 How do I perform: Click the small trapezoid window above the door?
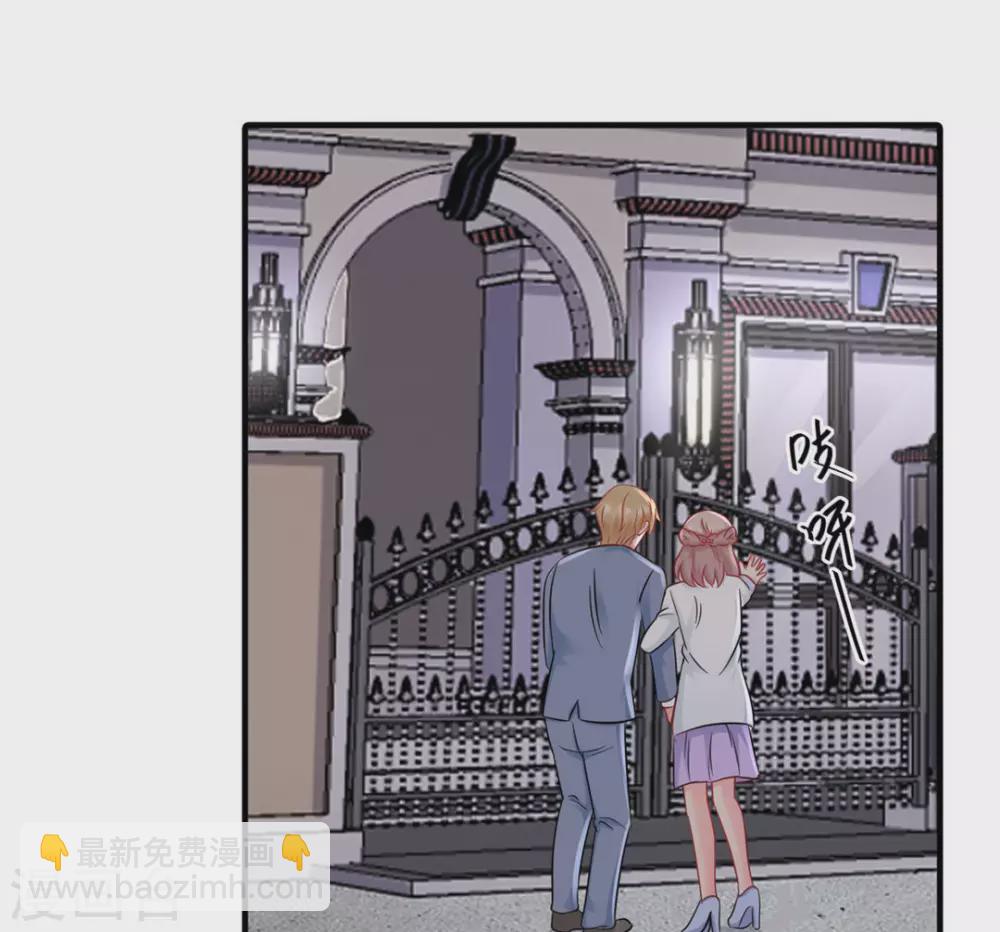point(869,282)
